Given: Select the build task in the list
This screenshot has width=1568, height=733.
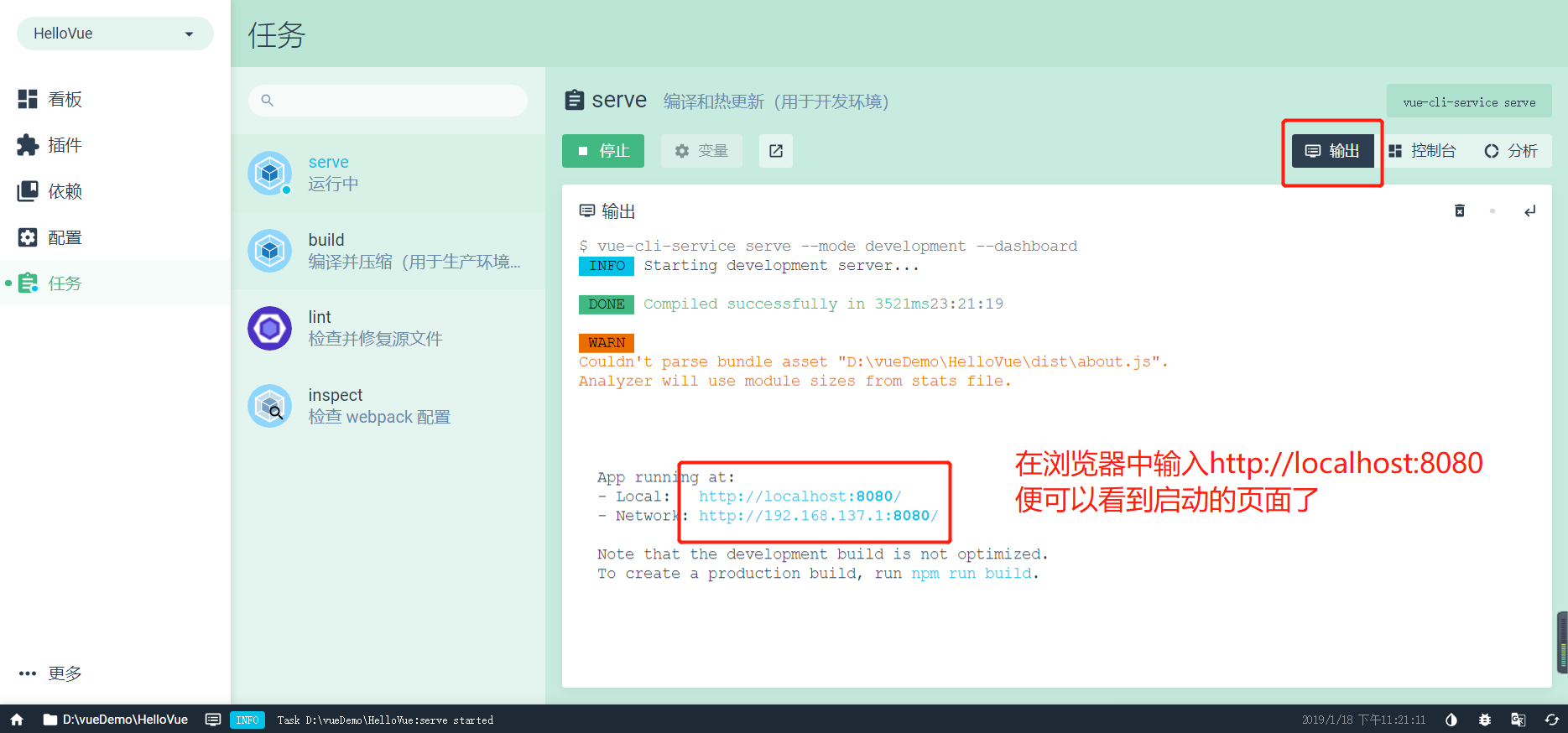Looking at the screenshot, I should pyautogui.click(x=388, y=251).
